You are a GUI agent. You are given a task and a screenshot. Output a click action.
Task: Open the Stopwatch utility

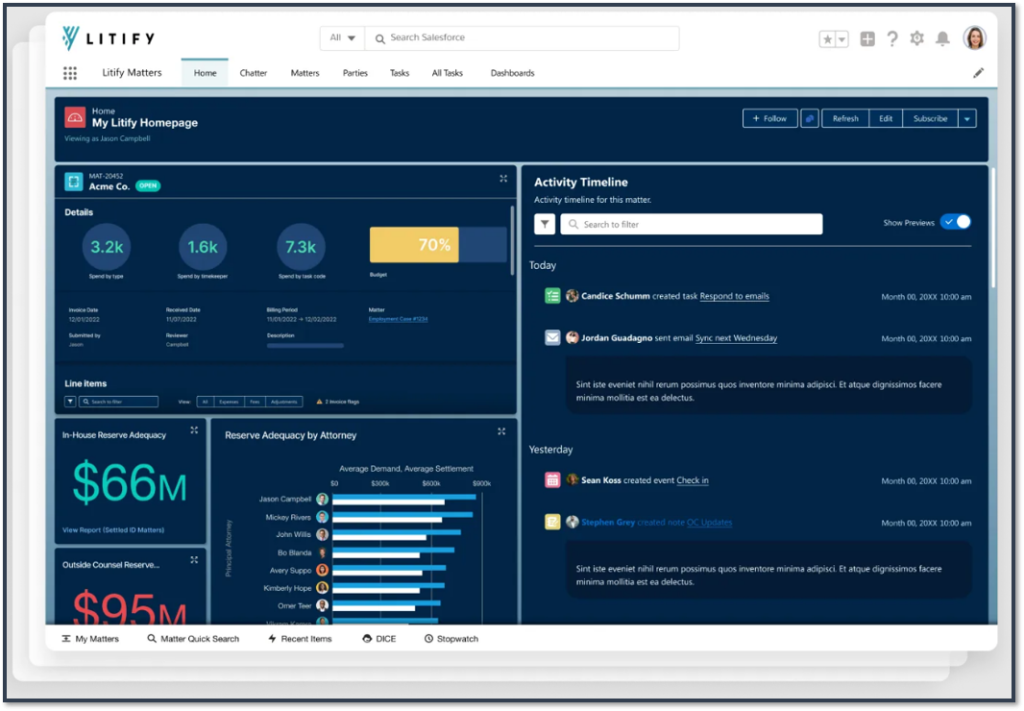tap(451, 639)
